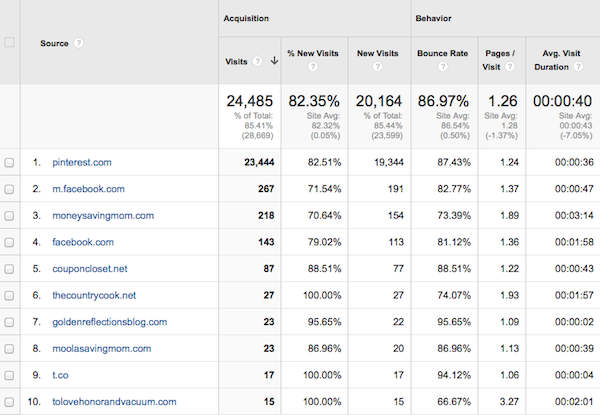600x415 pixels.
Task: Click the sort arrow in Visits column
Action: click(x=272, y=61)
